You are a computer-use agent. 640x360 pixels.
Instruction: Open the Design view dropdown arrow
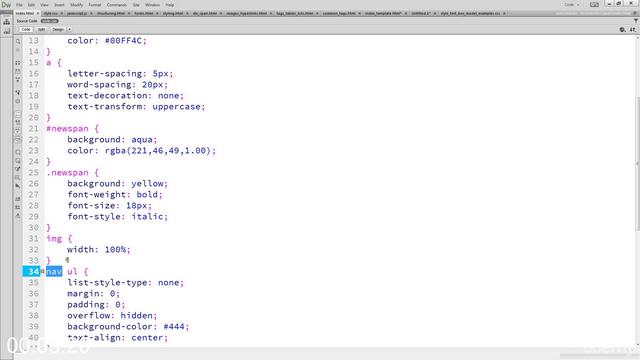click(69, 29)
